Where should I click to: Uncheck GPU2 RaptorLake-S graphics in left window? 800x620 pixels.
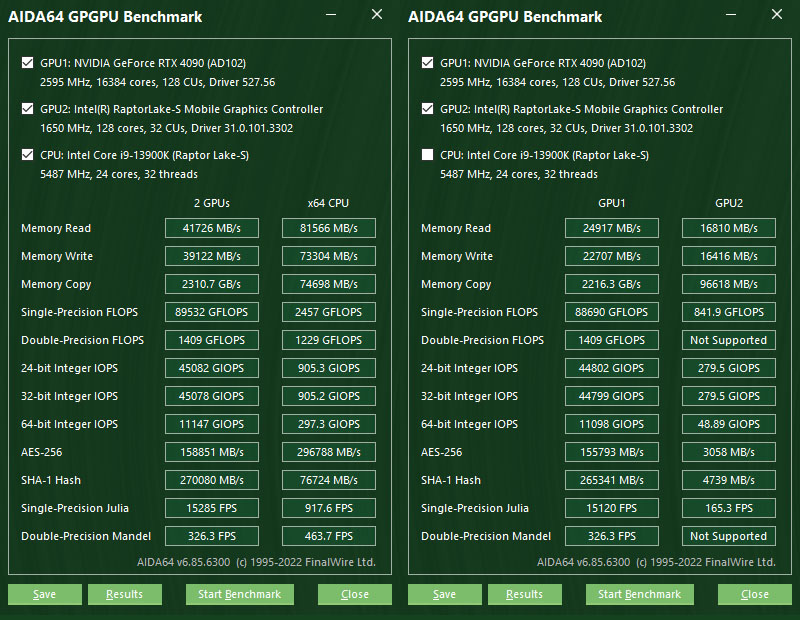28,109
